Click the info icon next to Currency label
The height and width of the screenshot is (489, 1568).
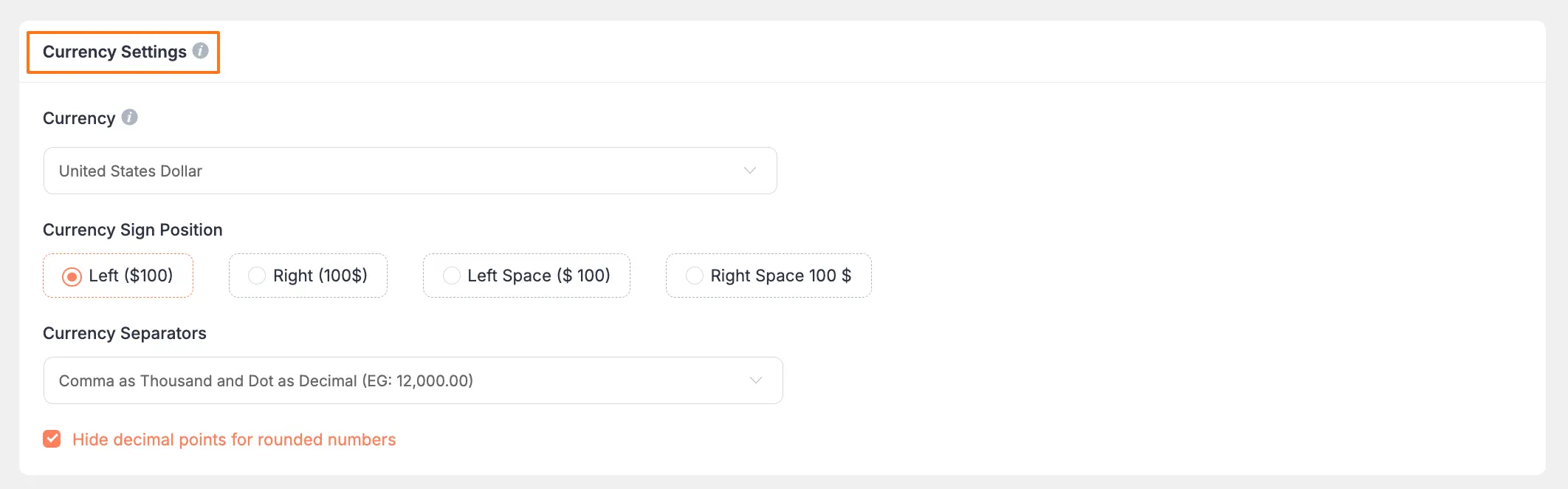[130, 117]
